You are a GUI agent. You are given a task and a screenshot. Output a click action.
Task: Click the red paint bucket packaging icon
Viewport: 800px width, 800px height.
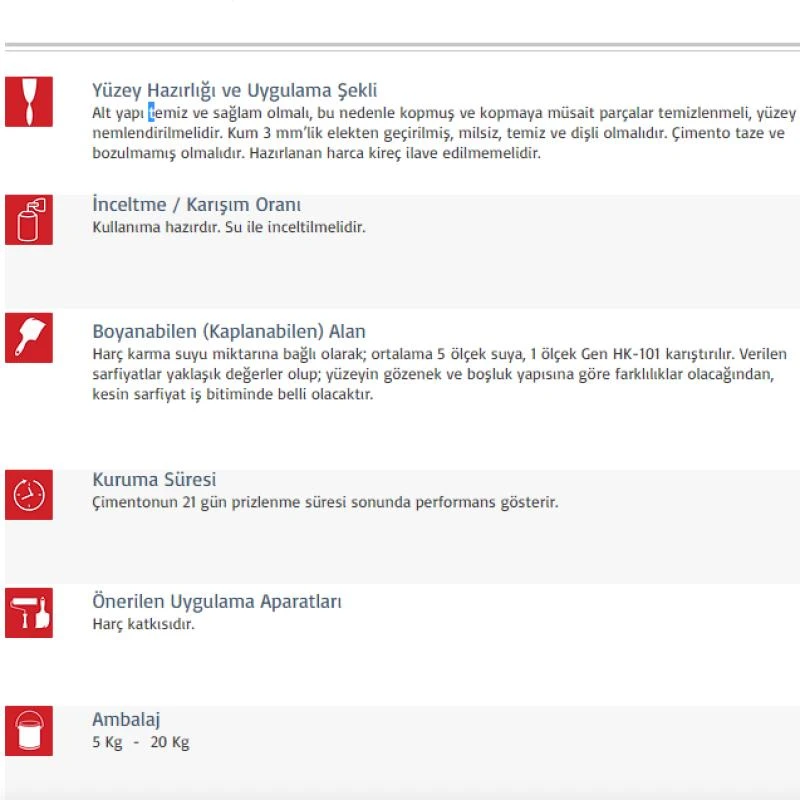[28, 730]
